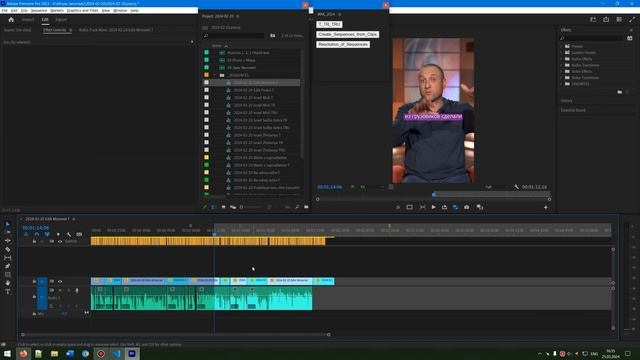The width and height of the screenshot is (640, 360).
Task: Click the Program Monitor playhead scrubber
Action: [x=434, y=195]
